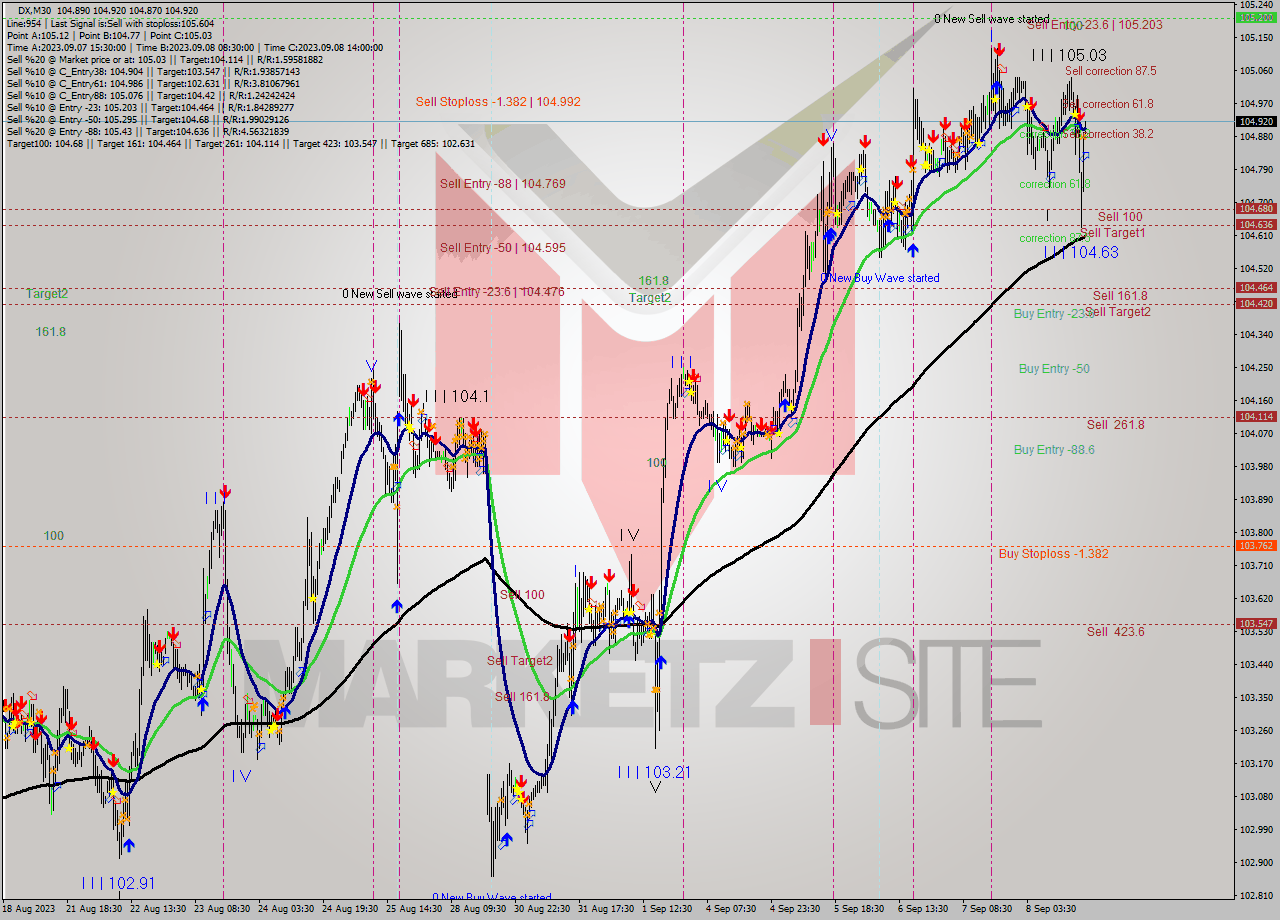The width and height of the screenshot is (1280, 920).
Task: Click the 103.260 price axis label
Action: click(x=1255, y=730)
